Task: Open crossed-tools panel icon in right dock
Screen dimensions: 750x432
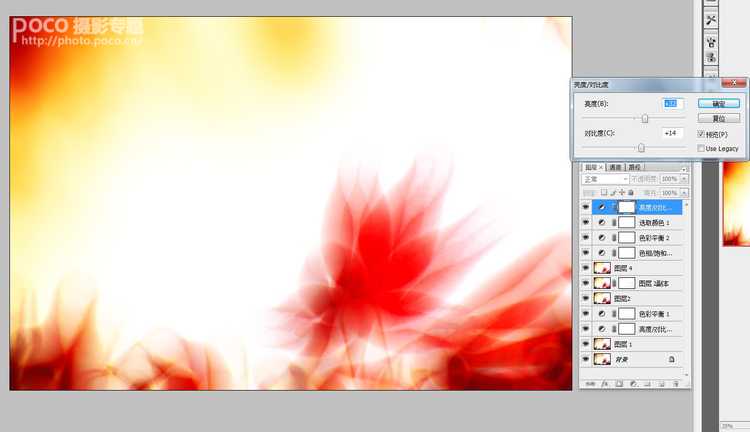Action: tap(711, 20)
